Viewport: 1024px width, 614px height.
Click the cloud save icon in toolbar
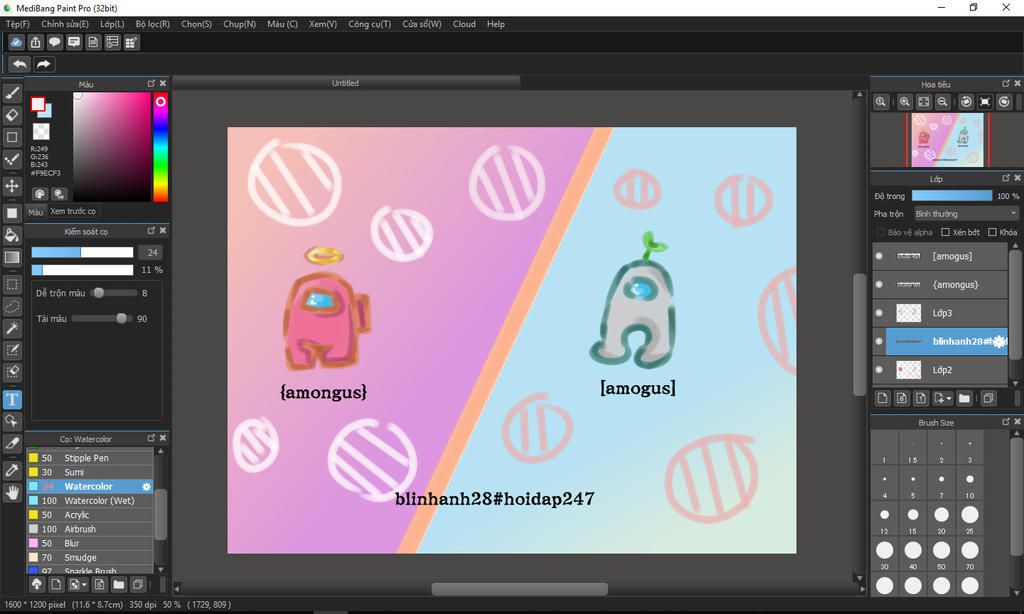pyautogui.click(x=16, y=42)
